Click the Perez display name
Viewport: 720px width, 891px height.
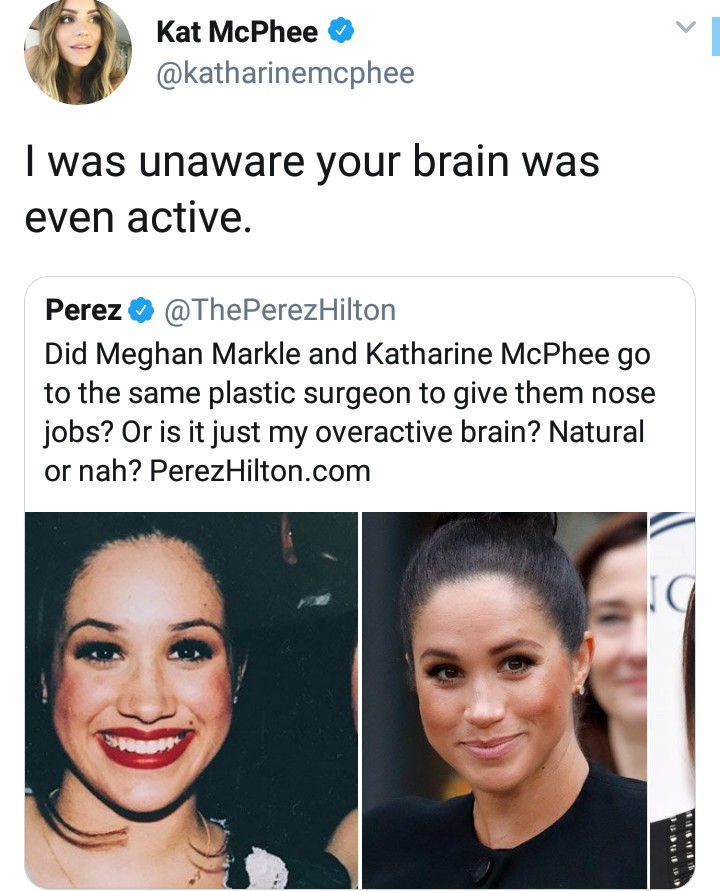(x=84, y=311)
